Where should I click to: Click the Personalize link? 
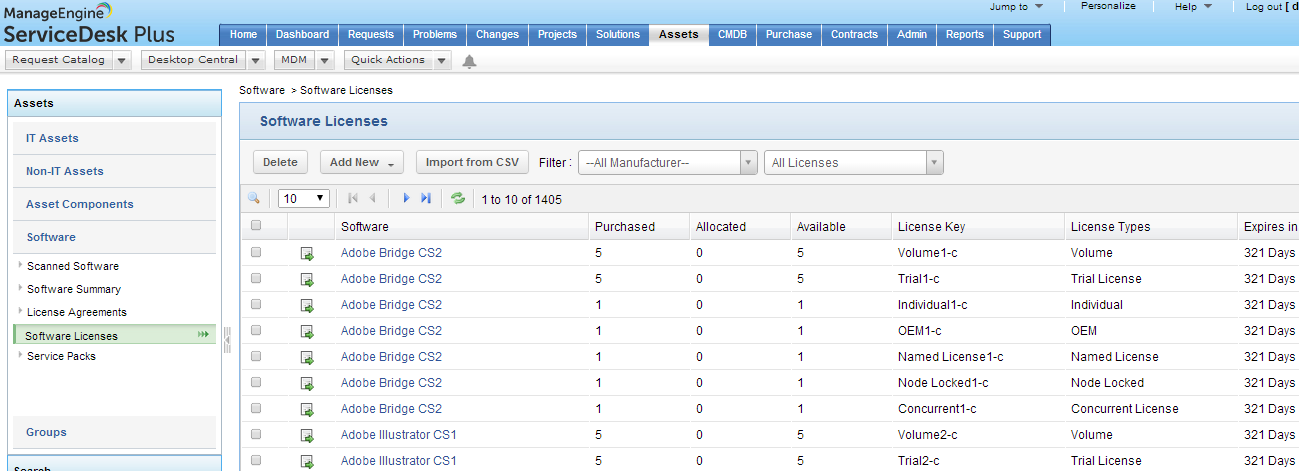click(1108, 6)
